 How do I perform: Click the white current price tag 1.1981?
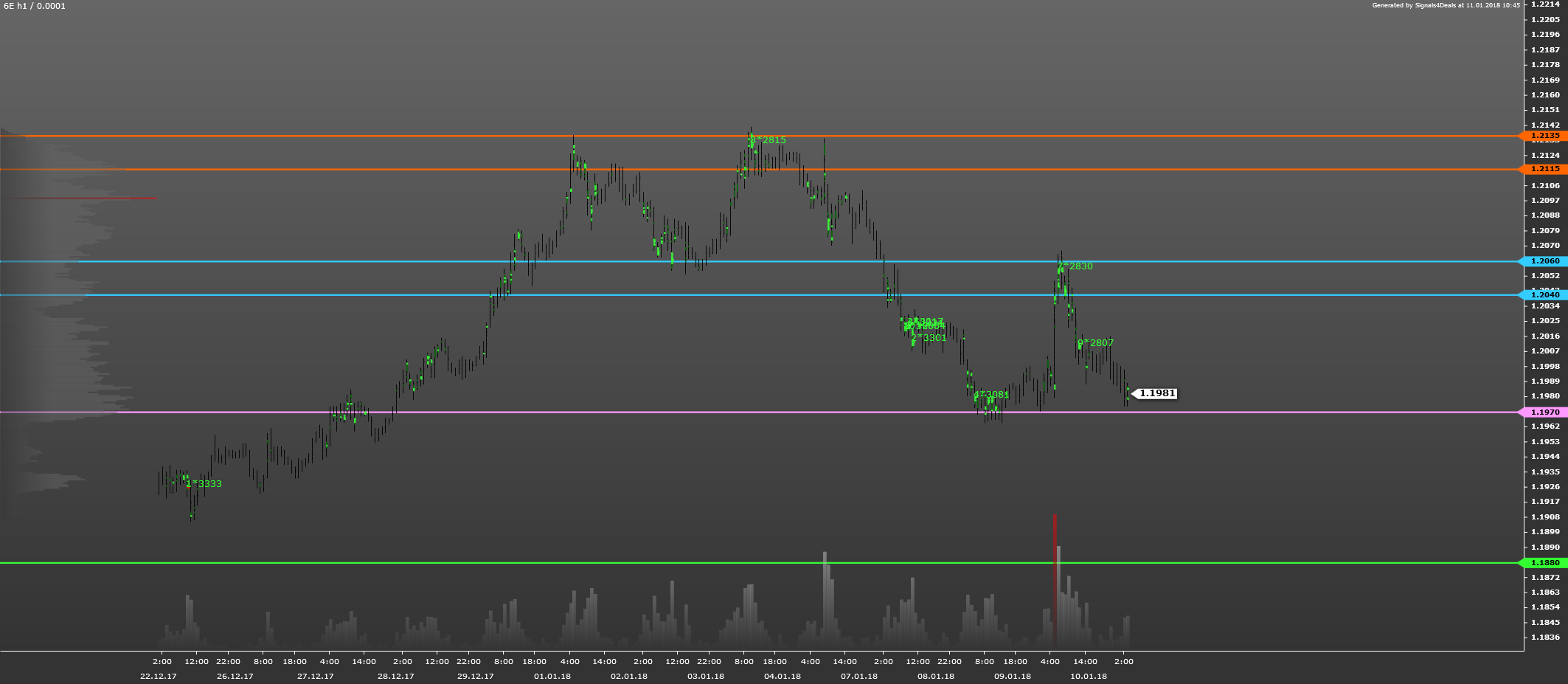(1156, 393)
